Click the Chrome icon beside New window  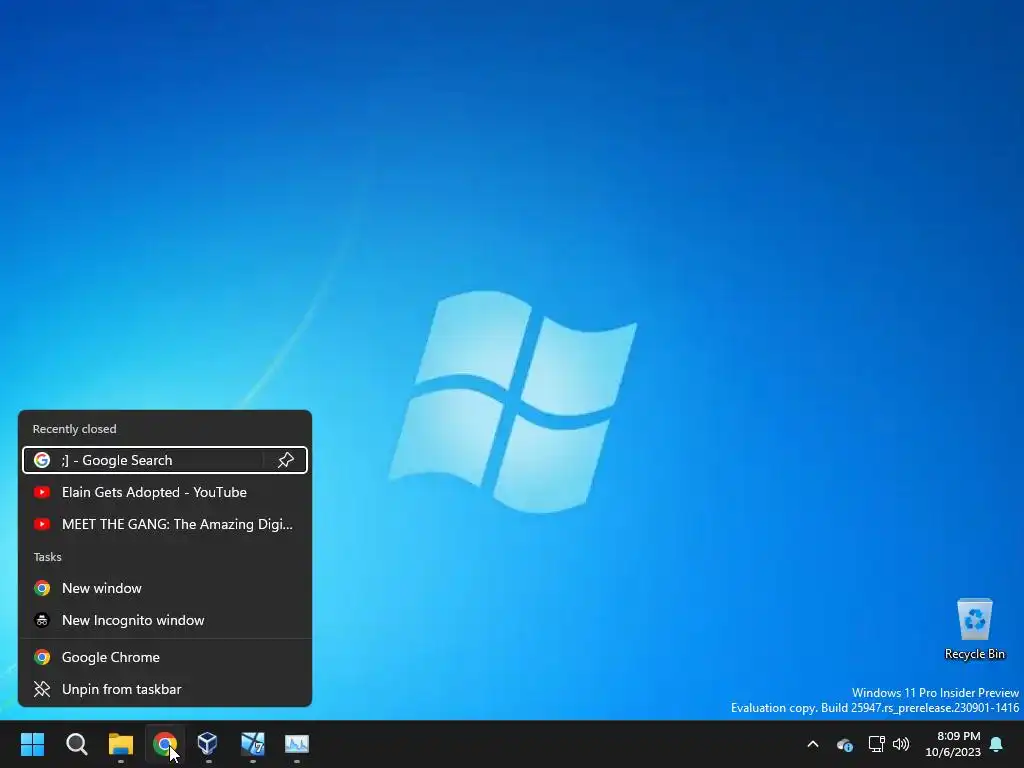click(x=42, y=588)
